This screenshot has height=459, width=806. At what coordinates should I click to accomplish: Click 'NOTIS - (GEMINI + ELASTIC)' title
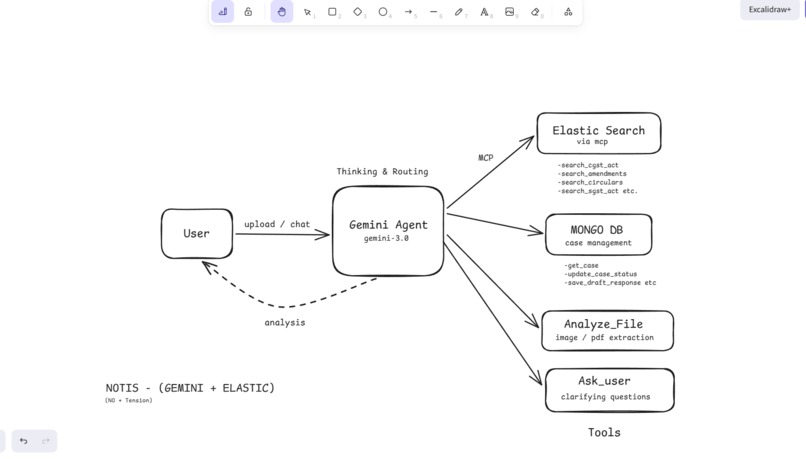[190, 388]
